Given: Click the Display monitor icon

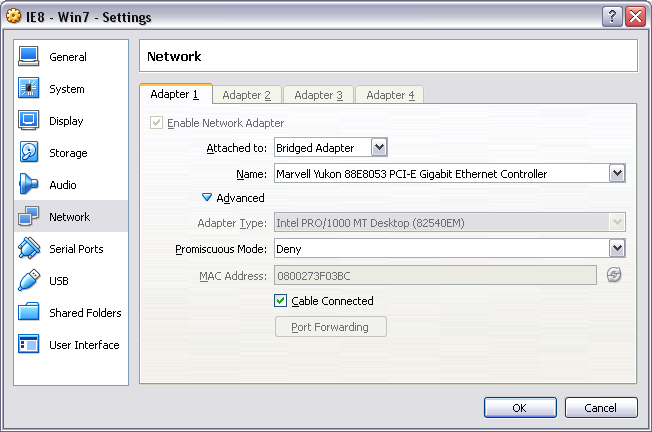Looking at the screenshot, I should pos(28,121).
